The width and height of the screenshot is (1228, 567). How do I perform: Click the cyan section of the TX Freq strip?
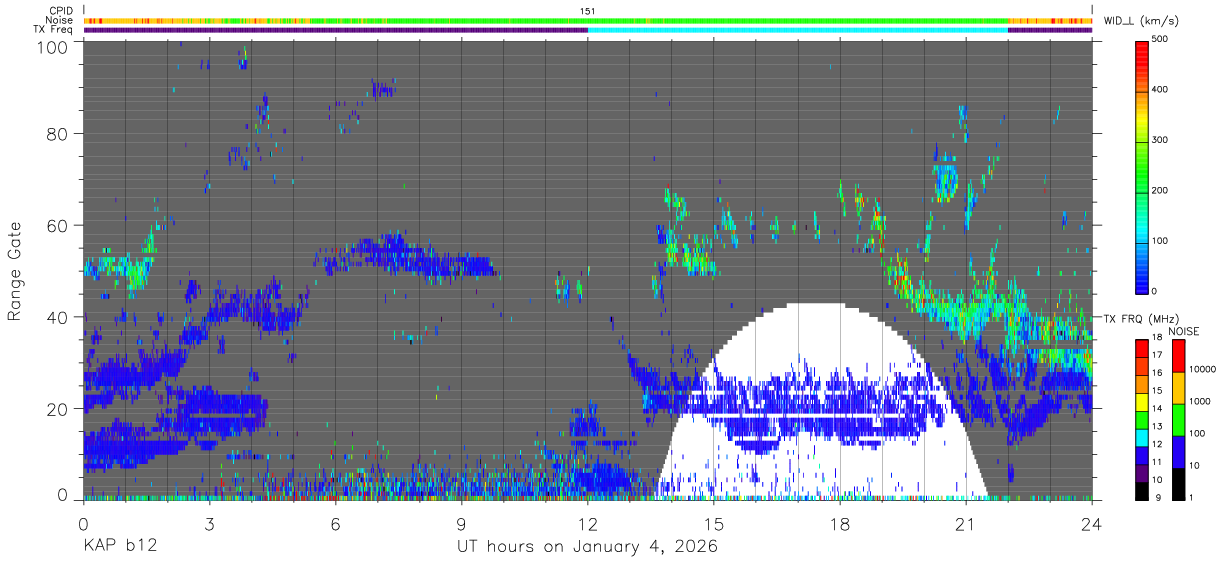[x=797, y=30]
